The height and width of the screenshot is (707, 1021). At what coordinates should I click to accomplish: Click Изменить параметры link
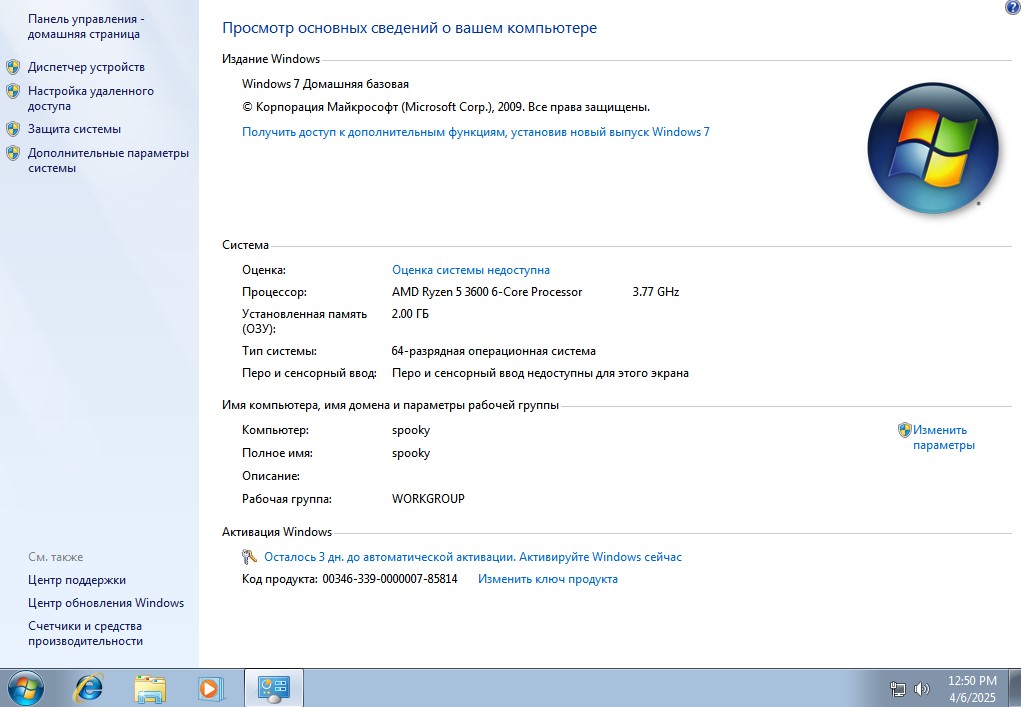[x=944, y=437]
